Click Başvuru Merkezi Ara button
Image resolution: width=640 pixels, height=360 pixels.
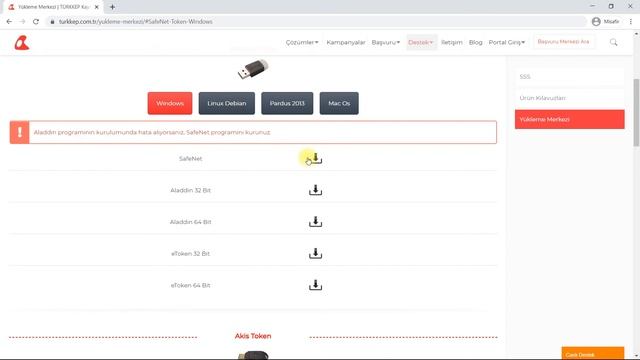coord(563,42)
